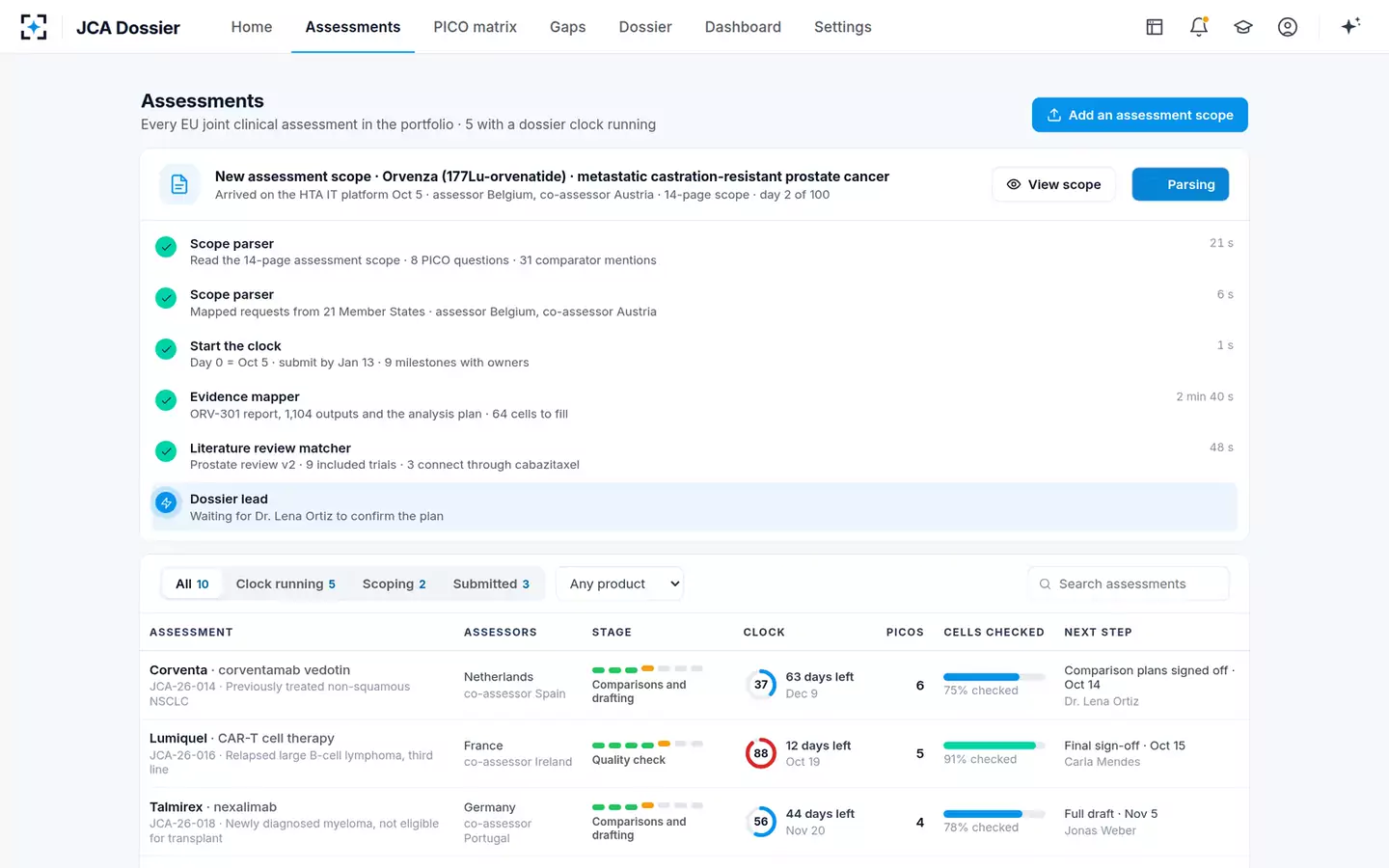Open the Dossier tab

tap(645, 27)
